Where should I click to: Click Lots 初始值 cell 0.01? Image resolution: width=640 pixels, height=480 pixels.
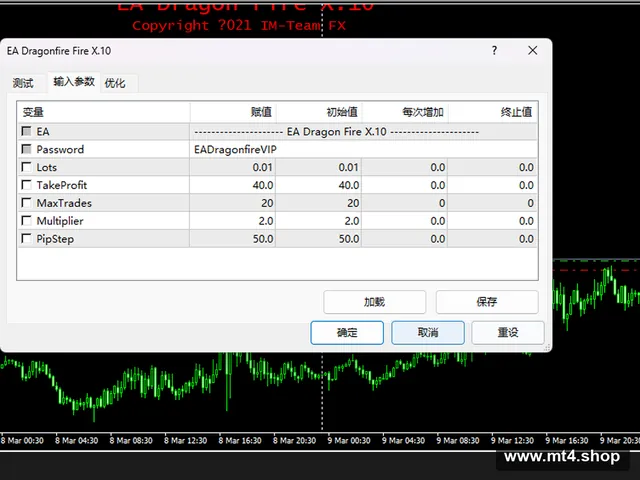pos(319,167)
